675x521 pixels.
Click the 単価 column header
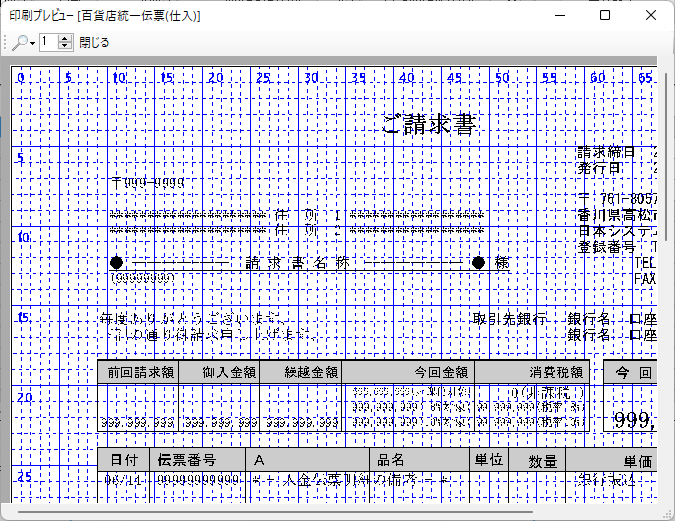[x=612, y=460]
